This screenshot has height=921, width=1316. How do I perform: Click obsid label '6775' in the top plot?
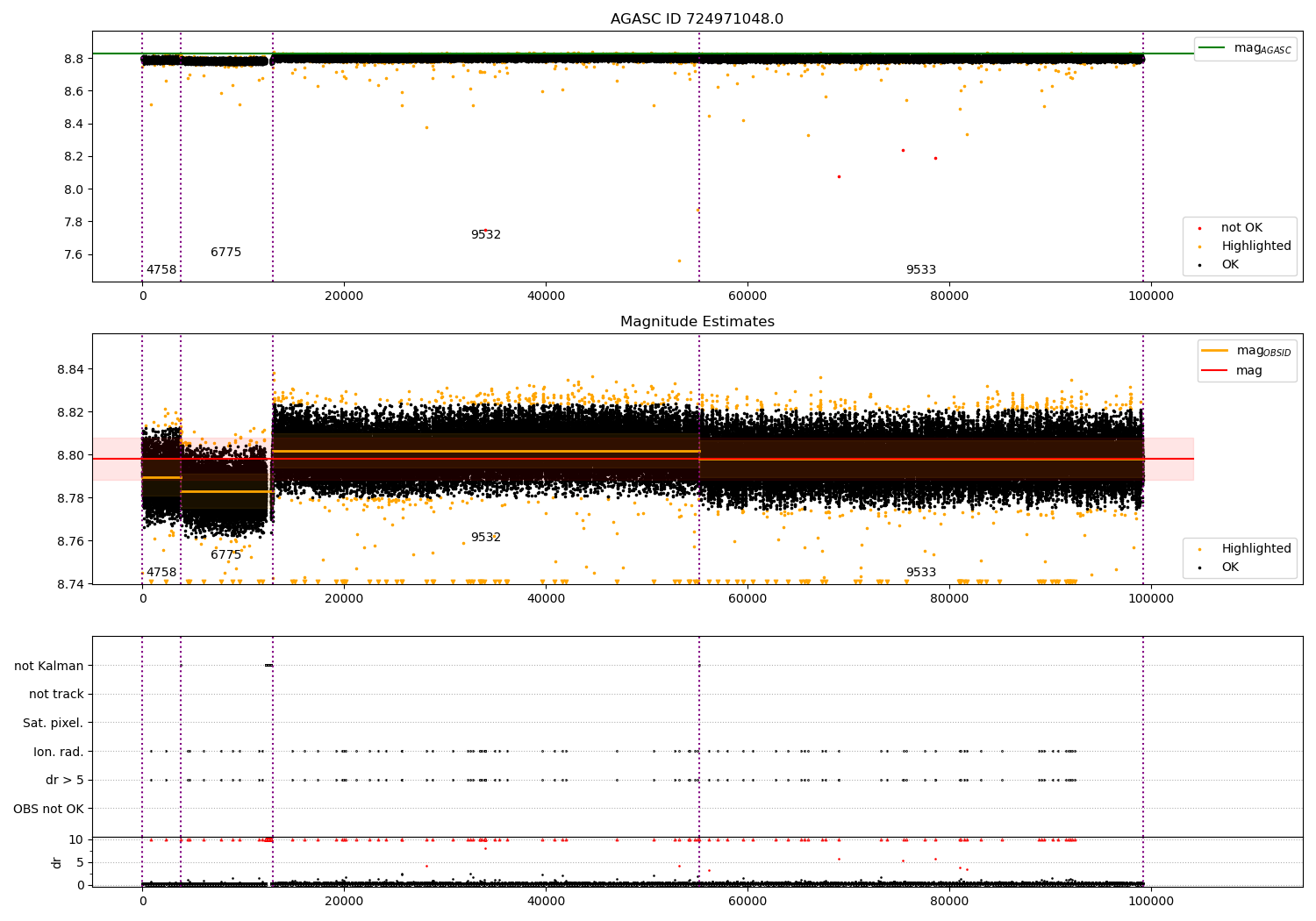click(x=225, y=253)
